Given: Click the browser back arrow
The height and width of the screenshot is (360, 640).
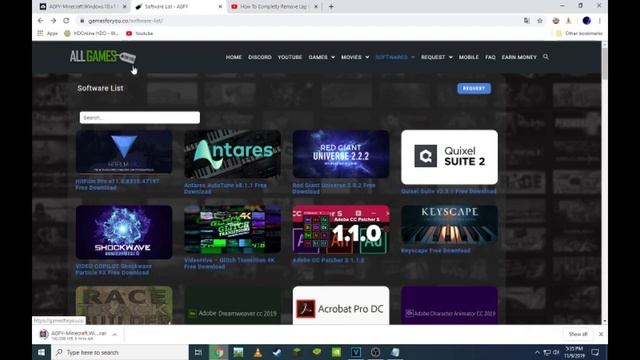Looking at the screenshot, I should [40, 21].
